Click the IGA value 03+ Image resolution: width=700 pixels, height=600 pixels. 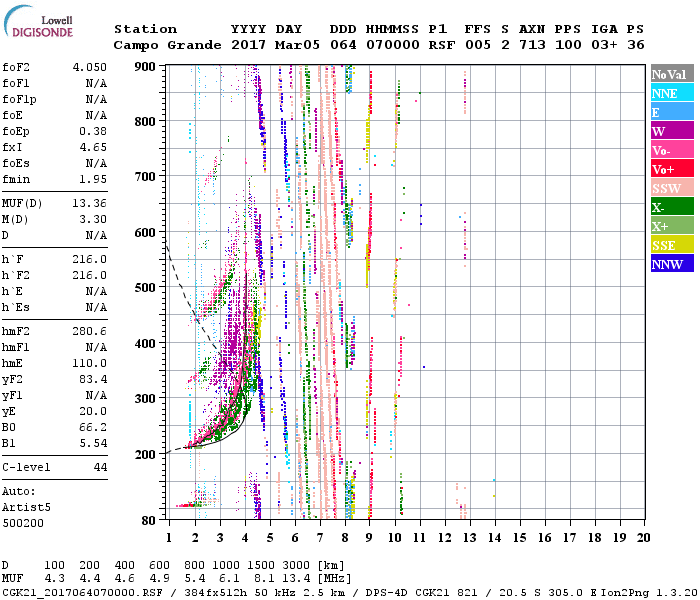click(x=604, y=45)
